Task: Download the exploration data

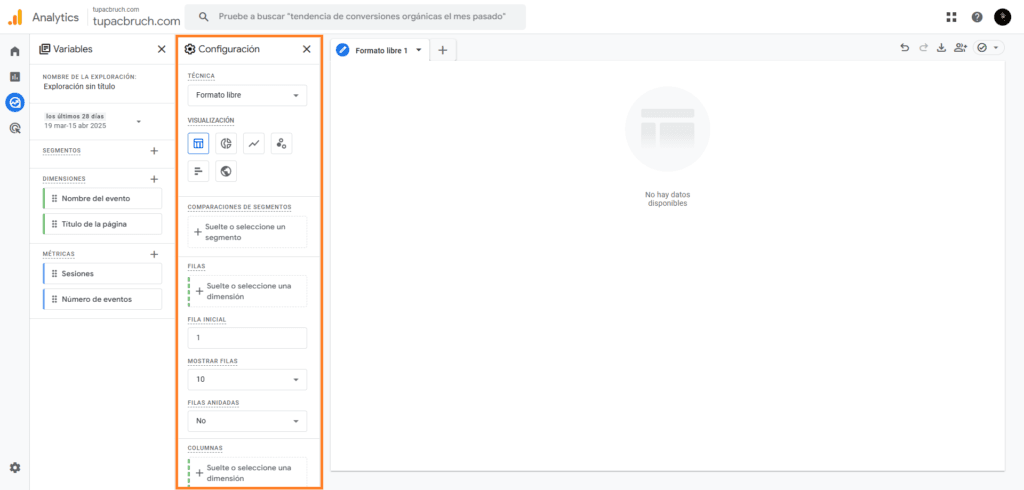Action: click(x=941, y=48)
